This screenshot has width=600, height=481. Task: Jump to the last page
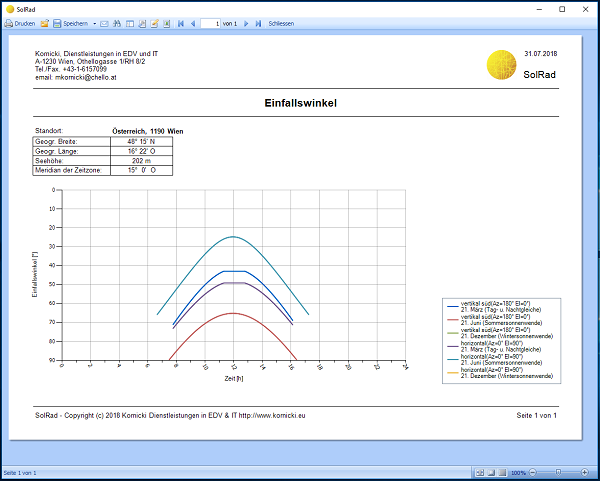(259, 23)
